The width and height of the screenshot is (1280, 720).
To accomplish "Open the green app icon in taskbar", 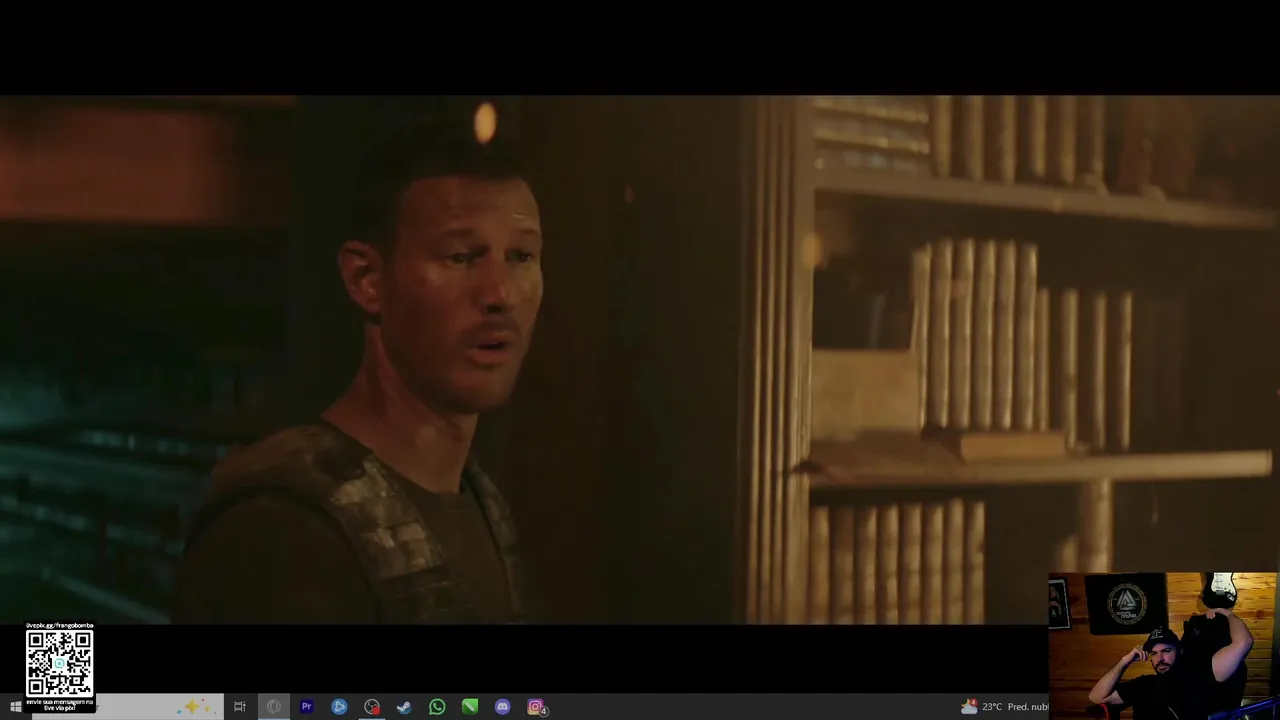I will (470, 707).
